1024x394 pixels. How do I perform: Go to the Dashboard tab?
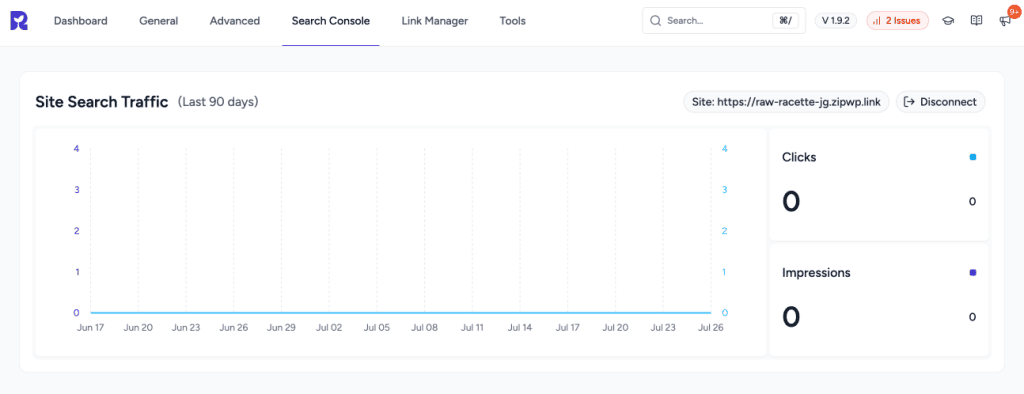(x=80, y=21)
